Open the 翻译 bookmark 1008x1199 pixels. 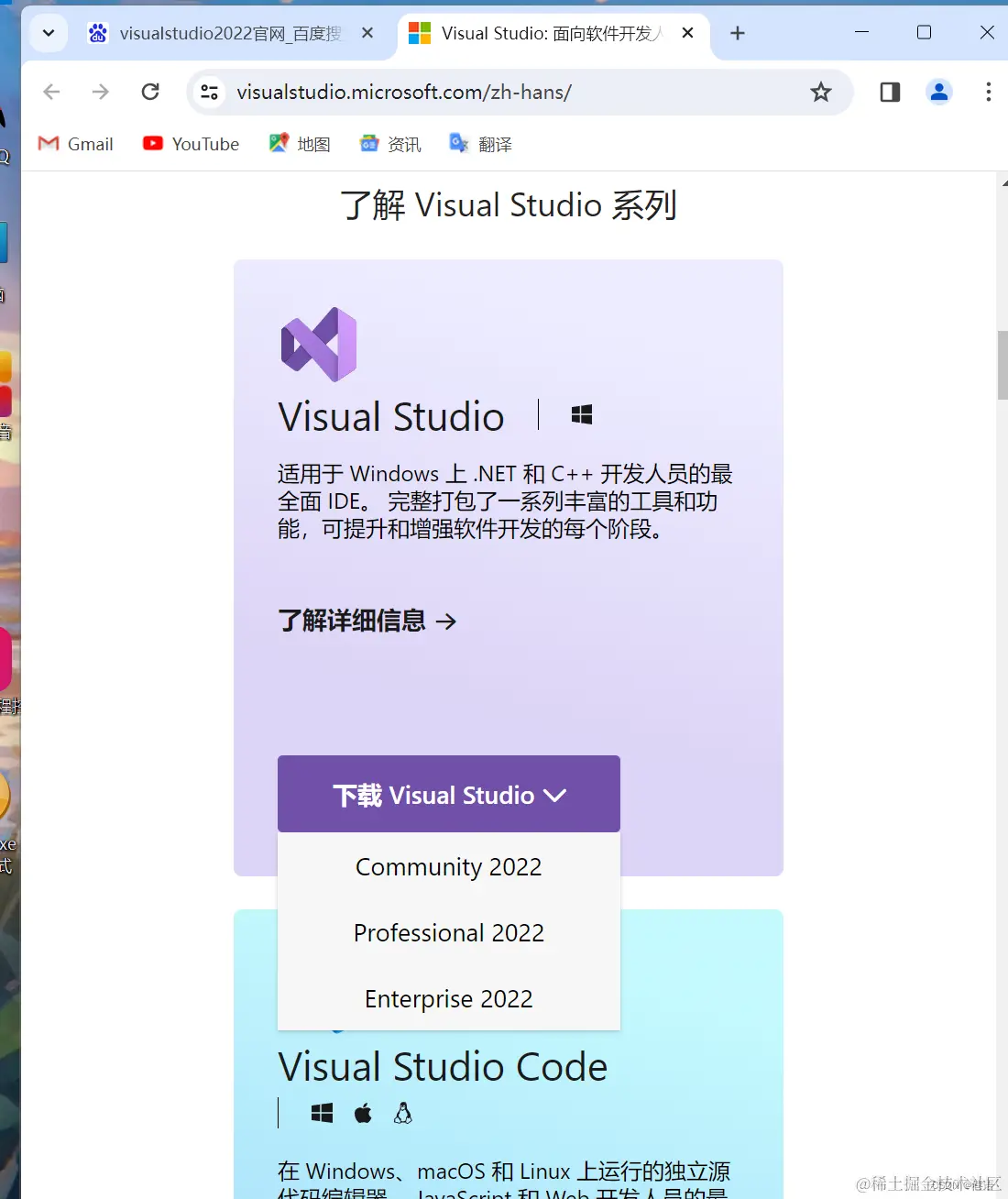(481, 144)
